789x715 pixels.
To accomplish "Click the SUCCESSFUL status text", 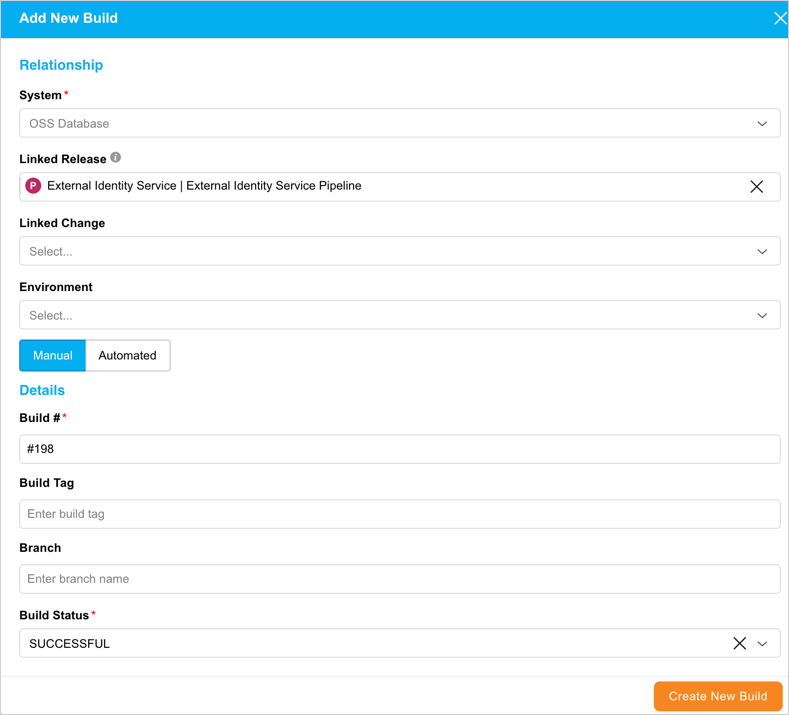I will 70,644.
